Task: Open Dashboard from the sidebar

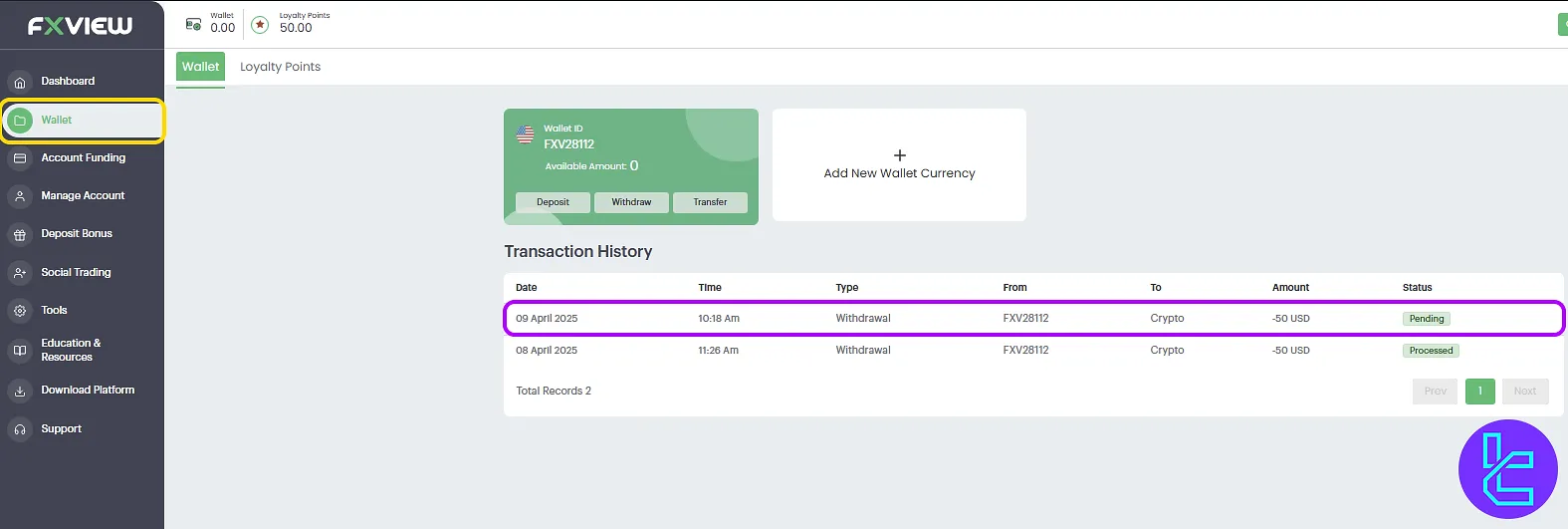Action: 68,81
